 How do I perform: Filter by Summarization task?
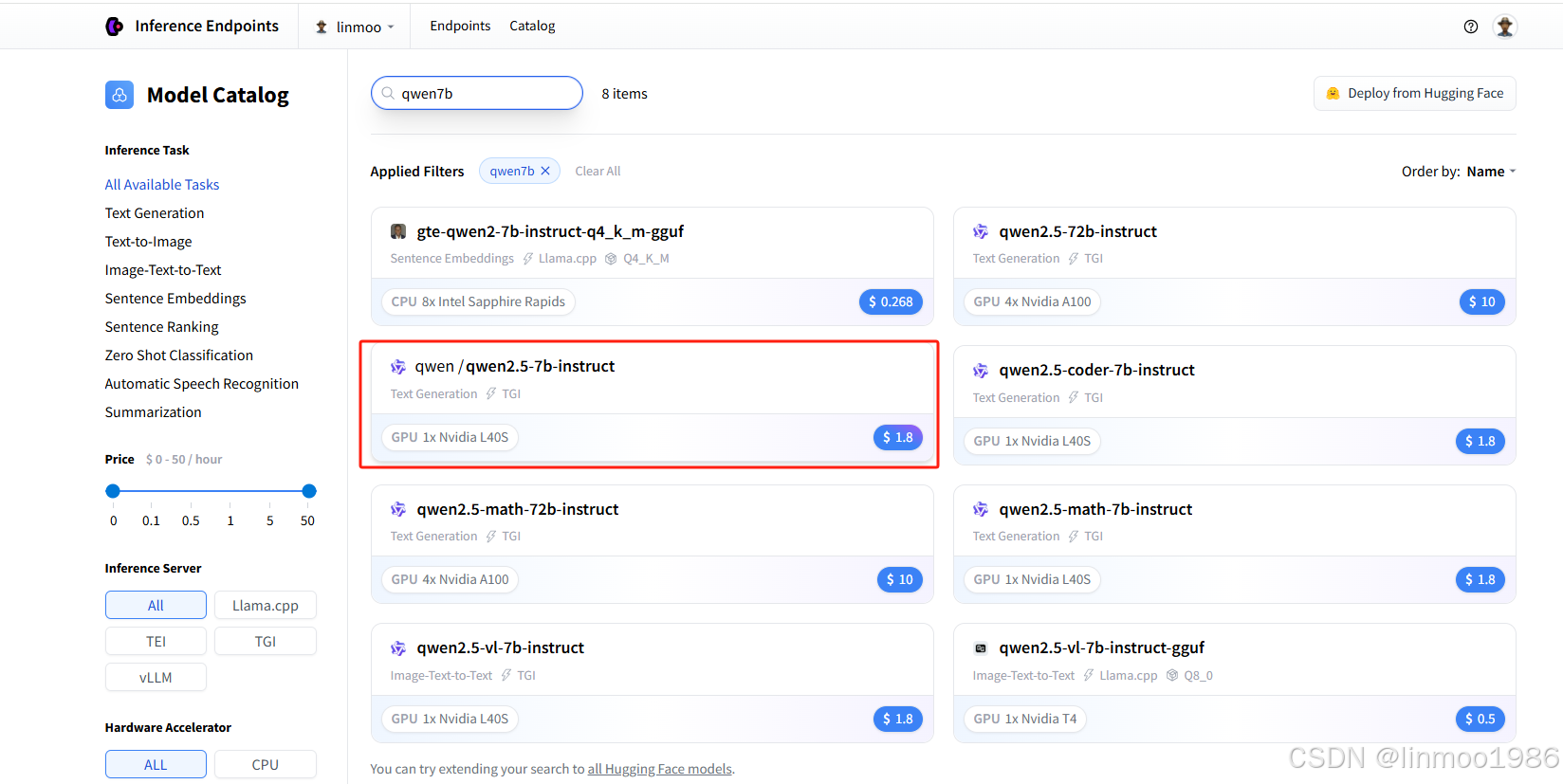click(x=154, y=411)
